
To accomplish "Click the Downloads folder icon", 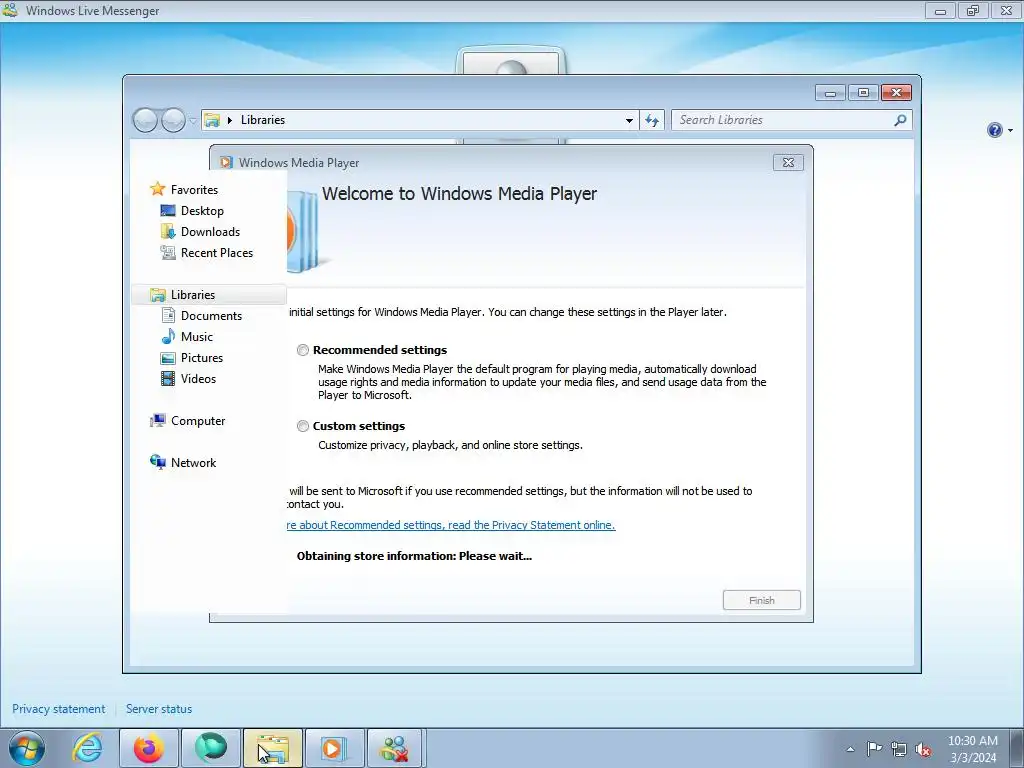I will coord(168,232).
